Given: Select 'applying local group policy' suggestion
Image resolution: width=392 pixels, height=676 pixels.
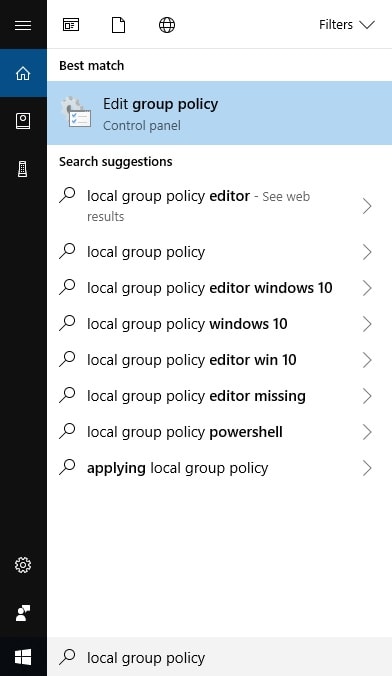Looking at the screenshot, I should pos(220,468).
